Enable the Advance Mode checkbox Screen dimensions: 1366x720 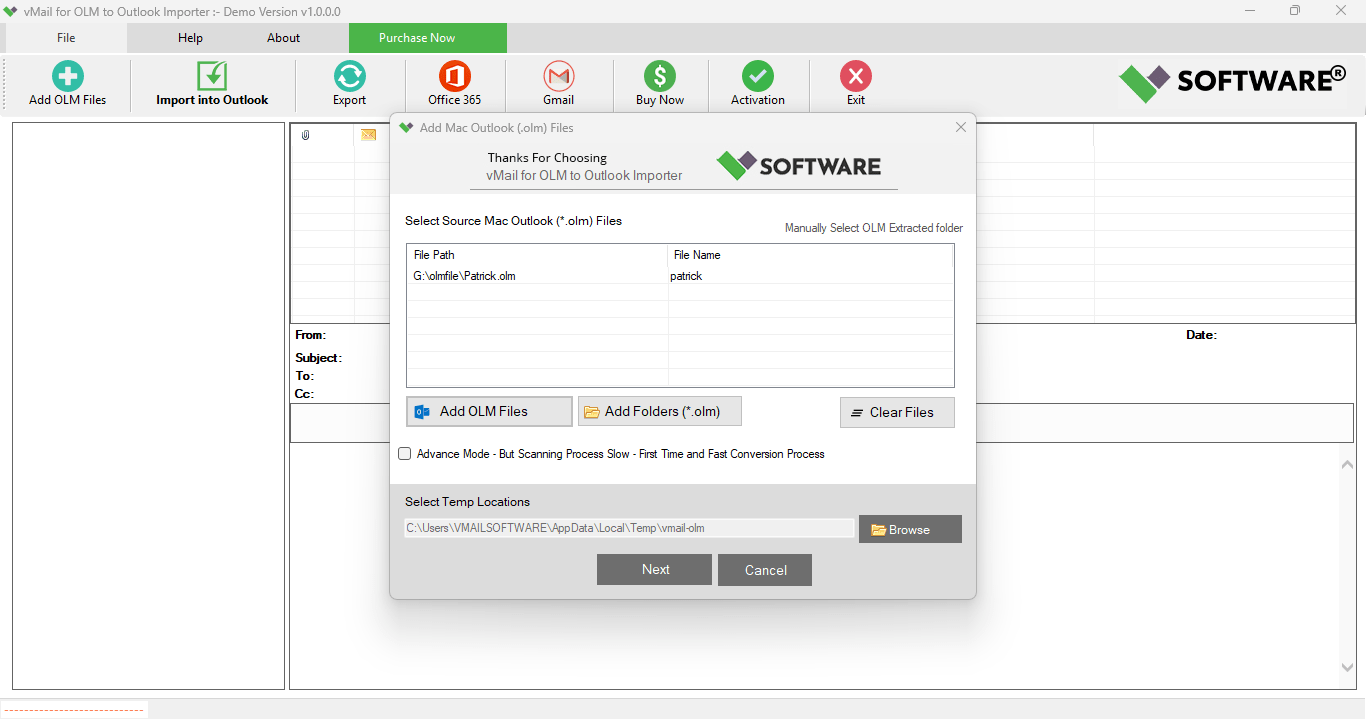coord(405,454)
